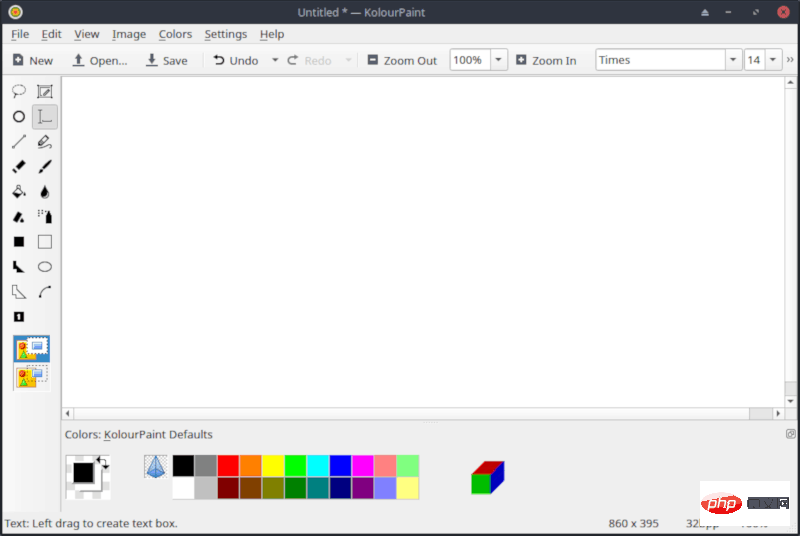The height and width of the screenshot is (536, 800).
Task: Click the Open... toolbar button
Action: click(x=100, y=60)
